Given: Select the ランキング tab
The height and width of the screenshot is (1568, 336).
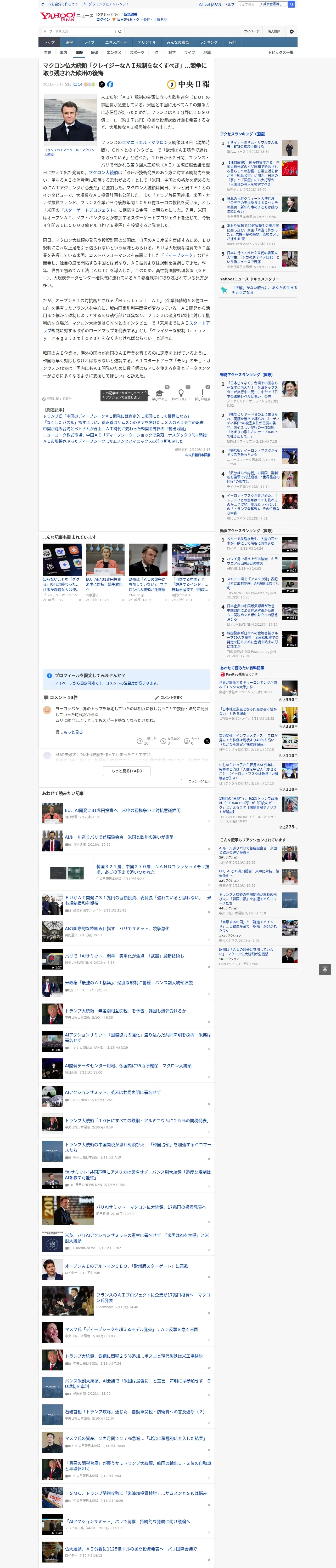Looking at the screenshot, I should coord(209,43).
